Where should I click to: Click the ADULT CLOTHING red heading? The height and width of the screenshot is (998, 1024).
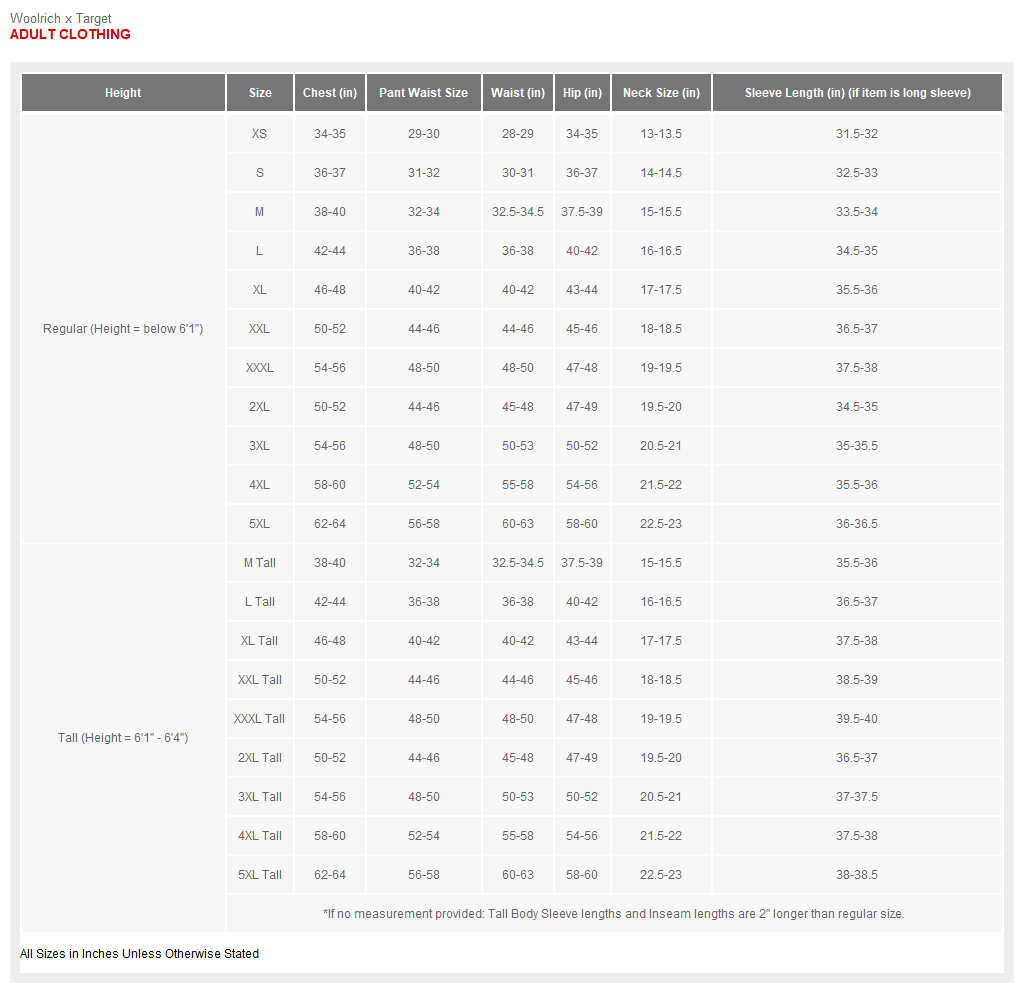[70, 34]
